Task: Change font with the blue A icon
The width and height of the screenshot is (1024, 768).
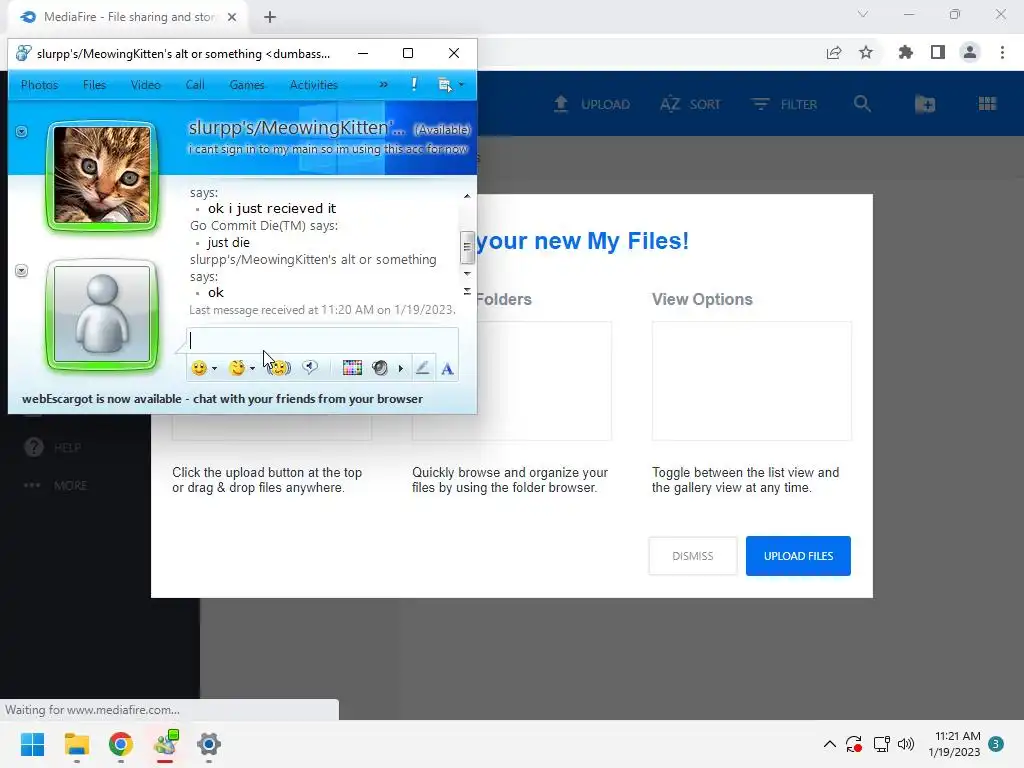Action: (447, 368)
